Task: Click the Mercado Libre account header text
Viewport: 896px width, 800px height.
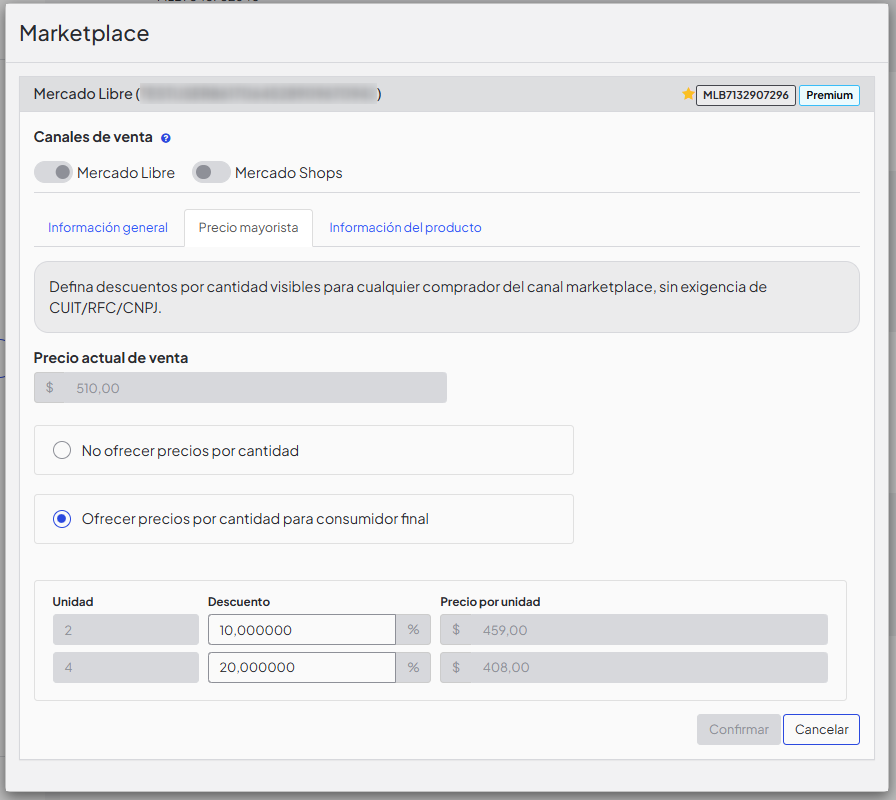Action: (x=207, y=94)
